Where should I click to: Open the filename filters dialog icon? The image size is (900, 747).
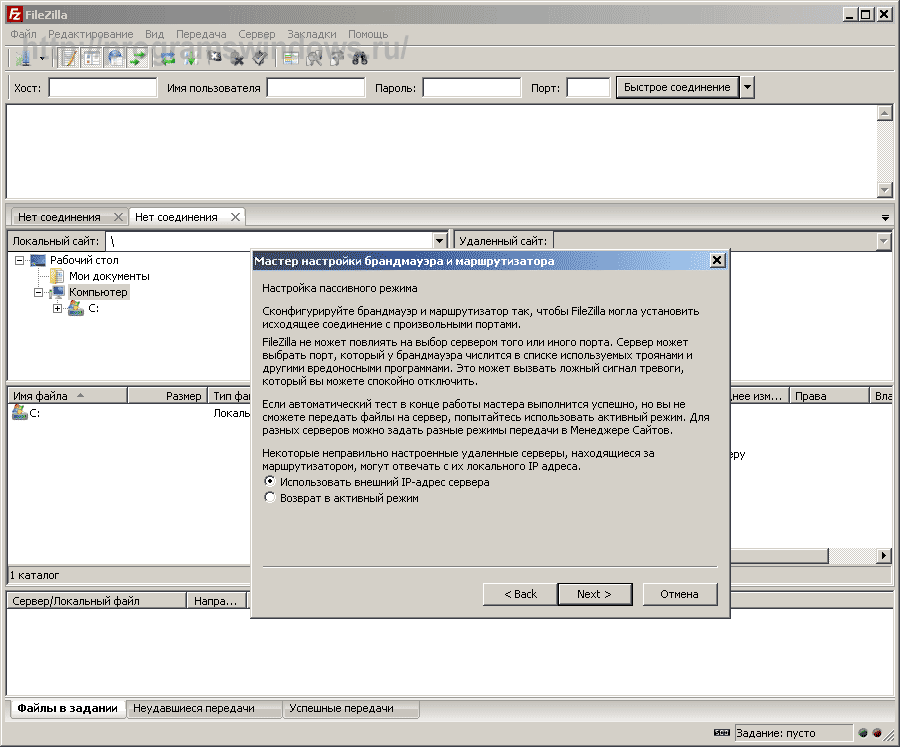291,58
